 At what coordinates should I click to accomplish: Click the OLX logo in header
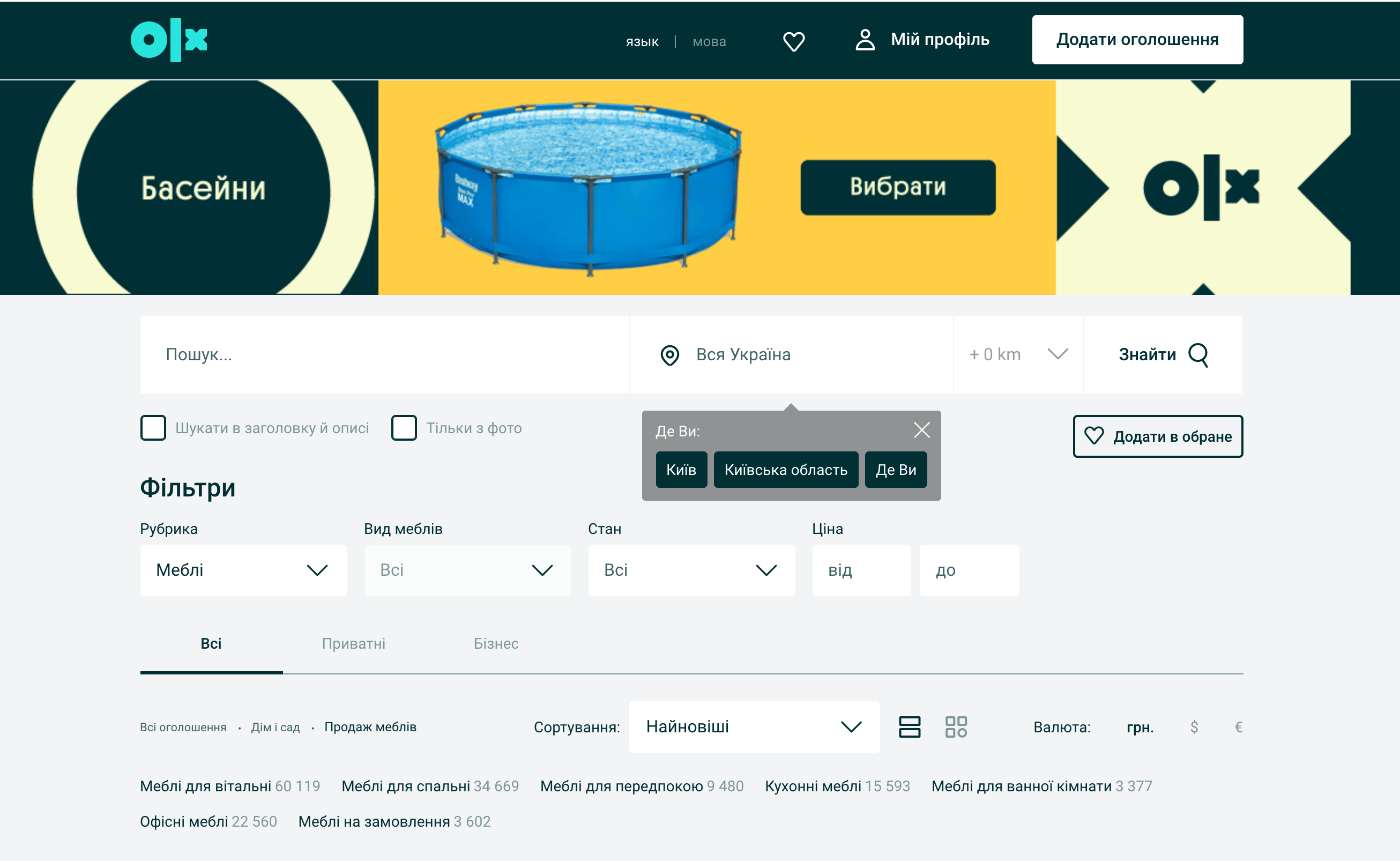pos(169,40)
